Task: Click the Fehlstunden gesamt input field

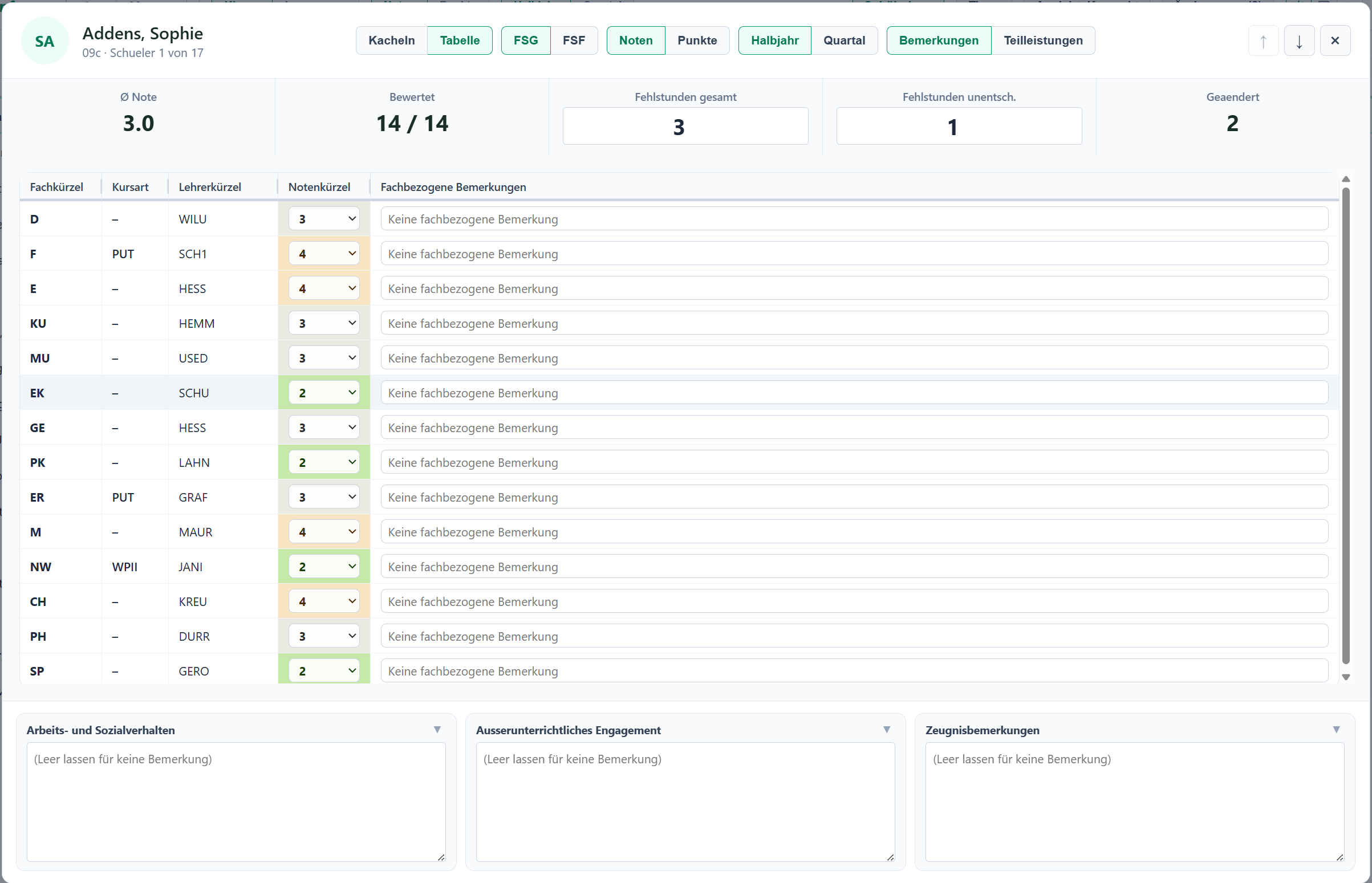Action: click(x=685, y=126)
